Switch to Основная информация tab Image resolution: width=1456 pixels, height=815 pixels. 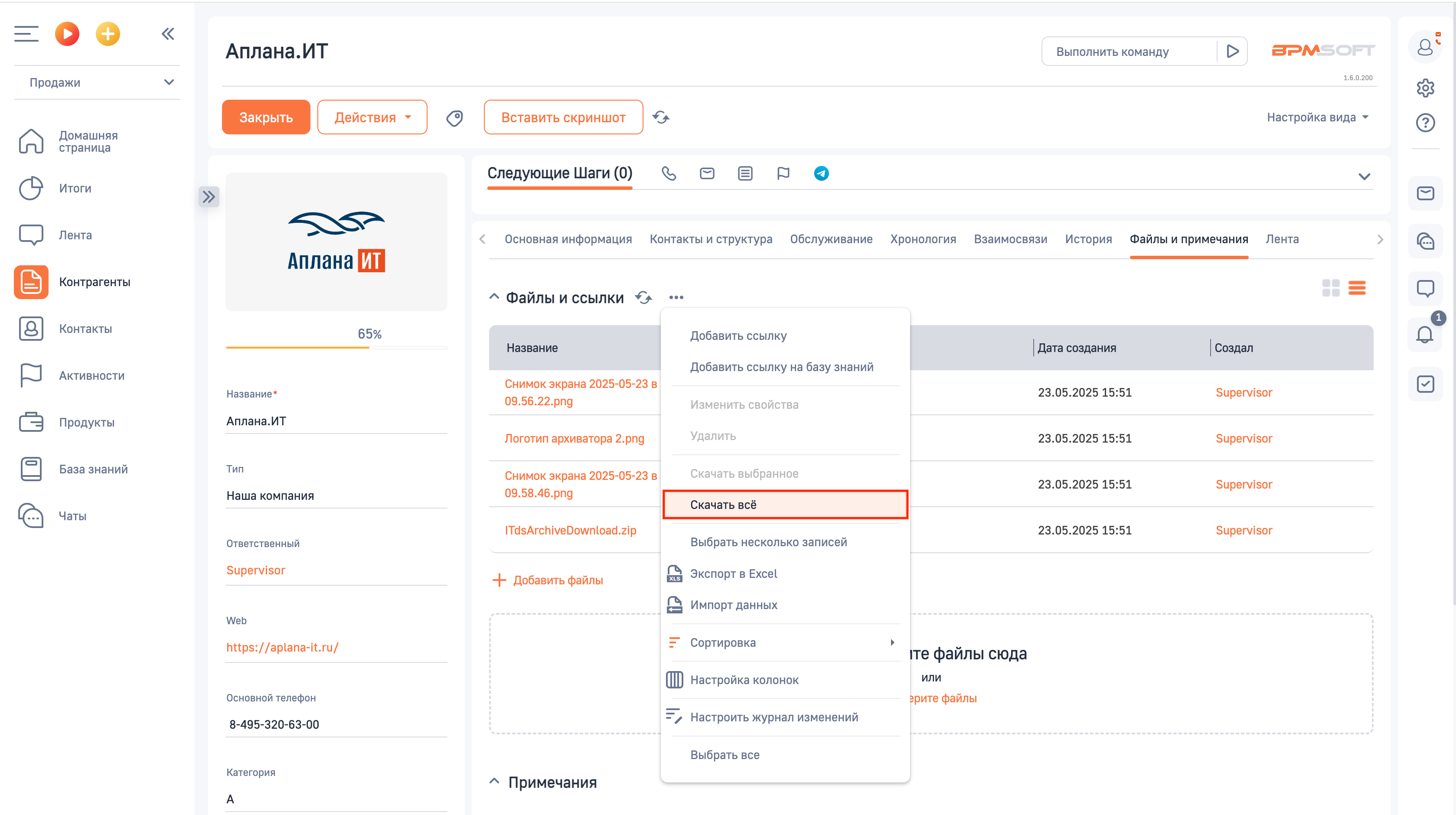pyautogui.click(x=568, y=239)
